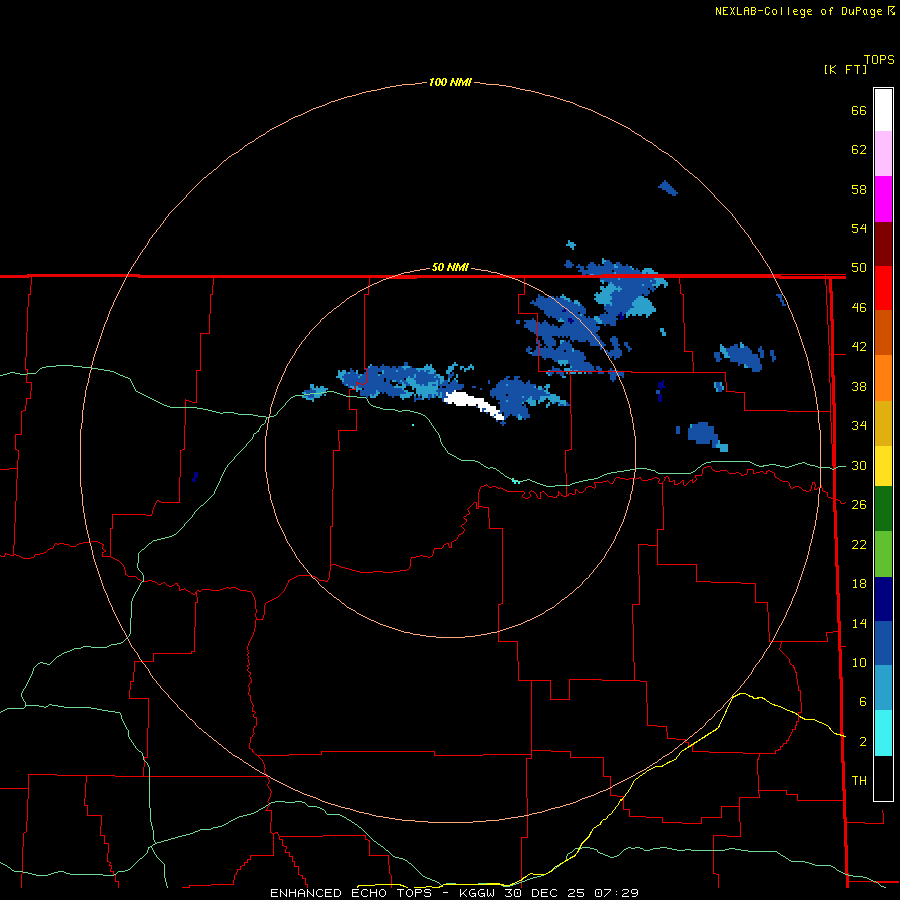Image resolution: width=900 pixels, height=900 pixels.
Task: Click the 100 NMI range ring label
Action: point(450,82)
